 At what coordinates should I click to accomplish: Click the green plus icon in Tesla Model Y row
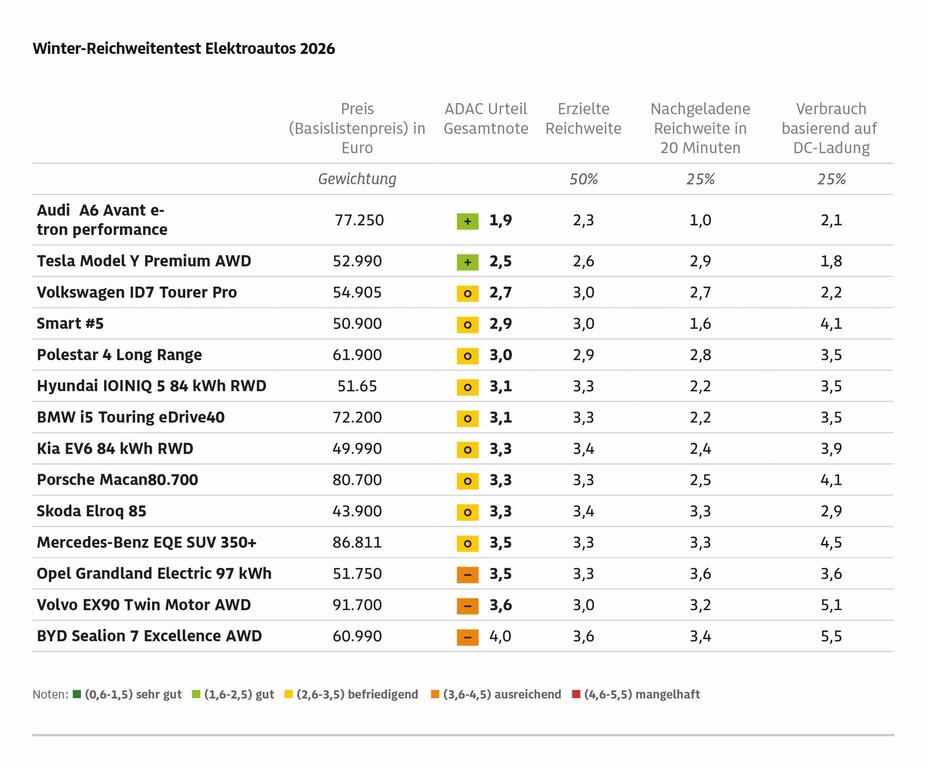click(467, 262)
